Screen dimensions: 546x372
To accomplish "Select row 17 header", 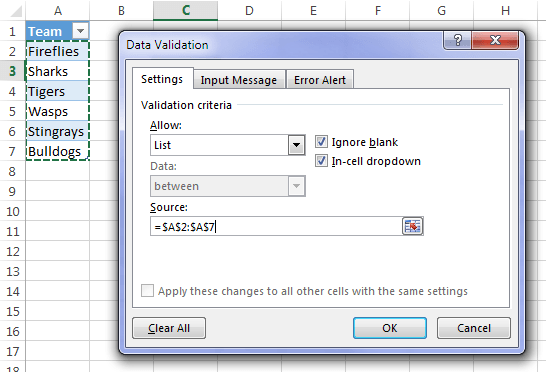I will (12, 351).
